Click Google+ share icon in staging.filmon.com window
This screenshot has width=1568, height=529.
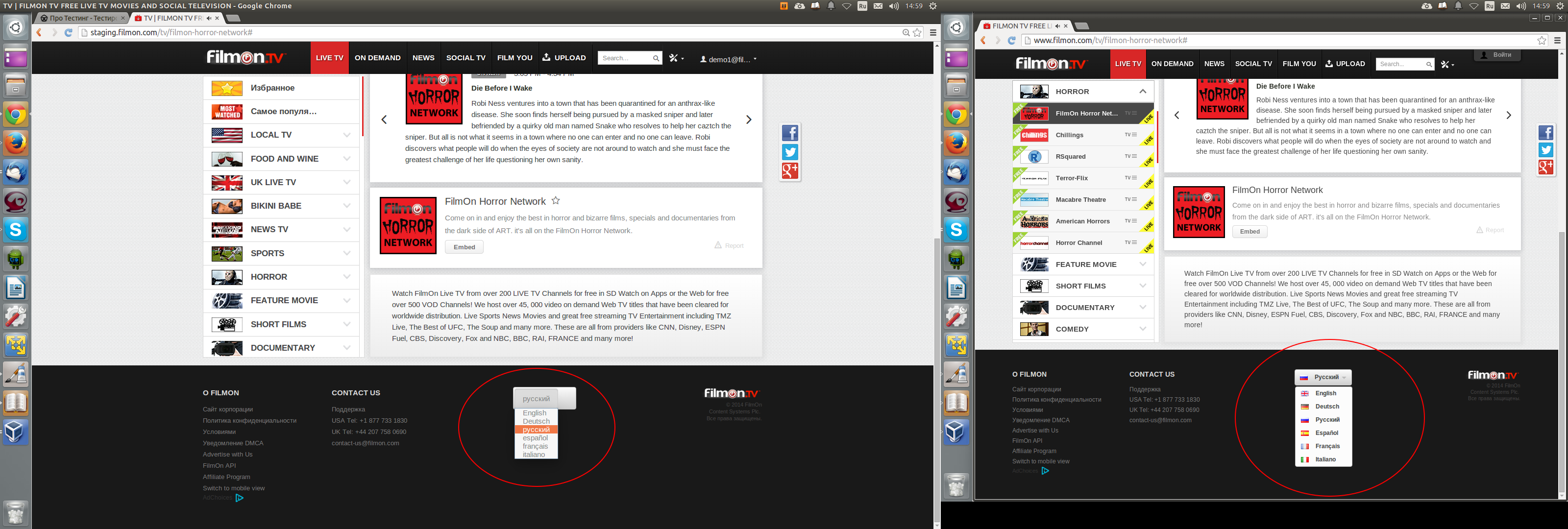click(789, 171)
